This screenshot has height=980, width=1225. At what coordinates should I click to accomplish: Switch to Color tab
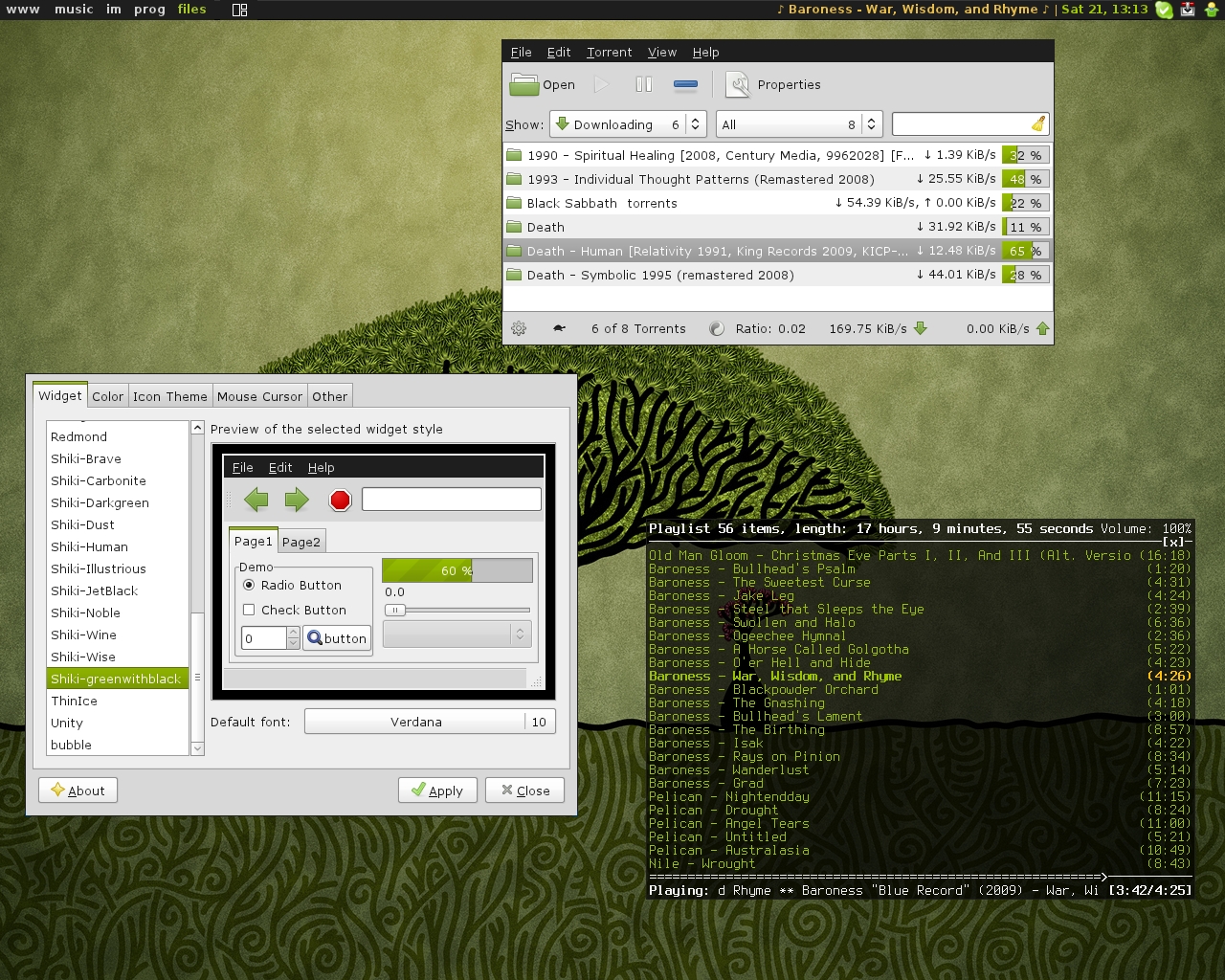pyautogui.click(x=108, y=396)
